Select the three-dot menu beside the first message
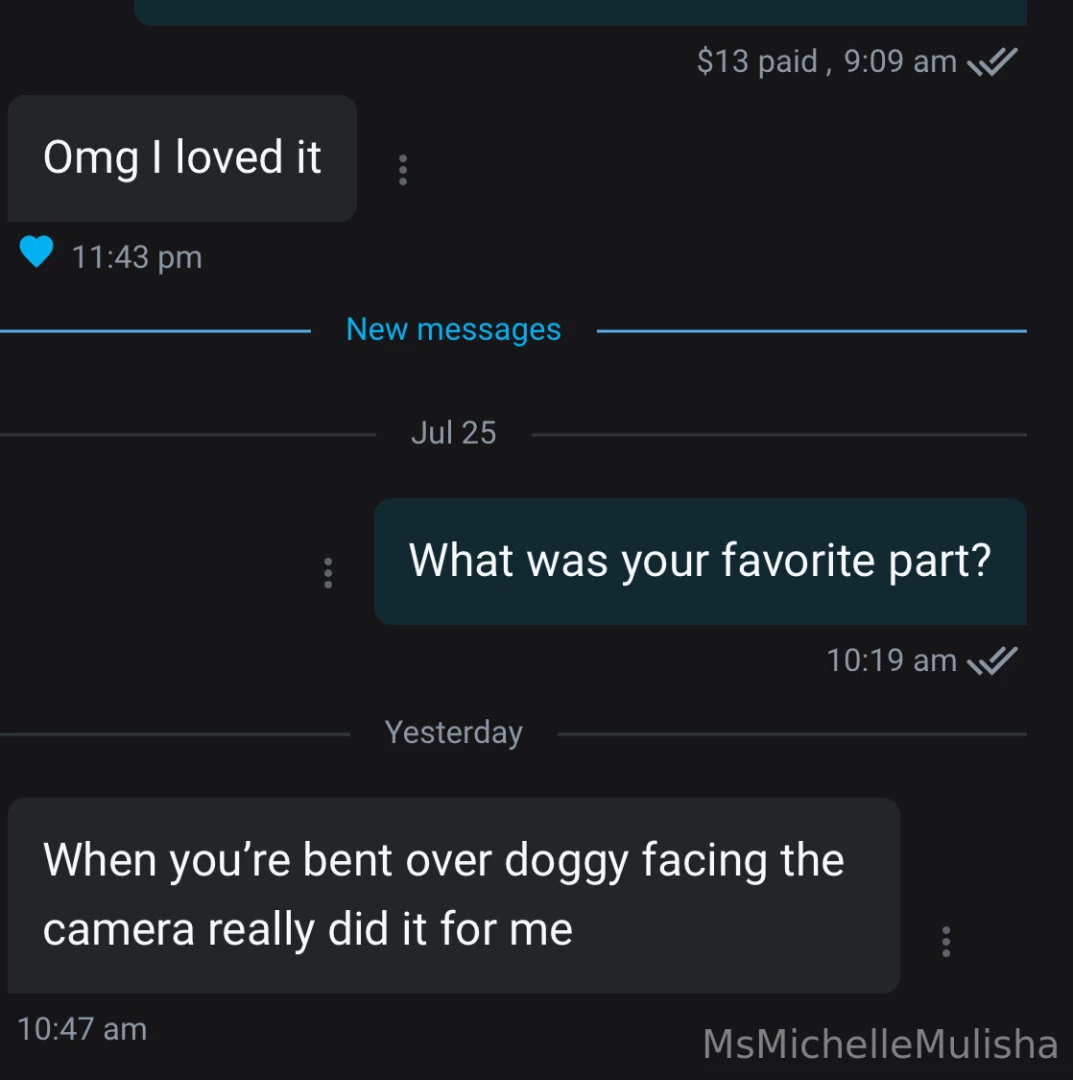Viewport: 1073px width, 1080px height. click(x=402, y=170)
